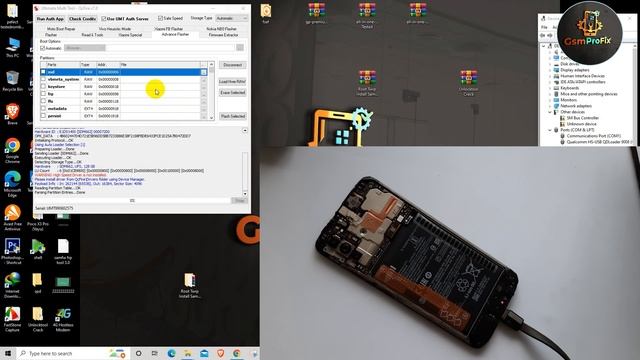Click the Flash Selected button
This screenshot has width=640, height=360.
point(233,116)
